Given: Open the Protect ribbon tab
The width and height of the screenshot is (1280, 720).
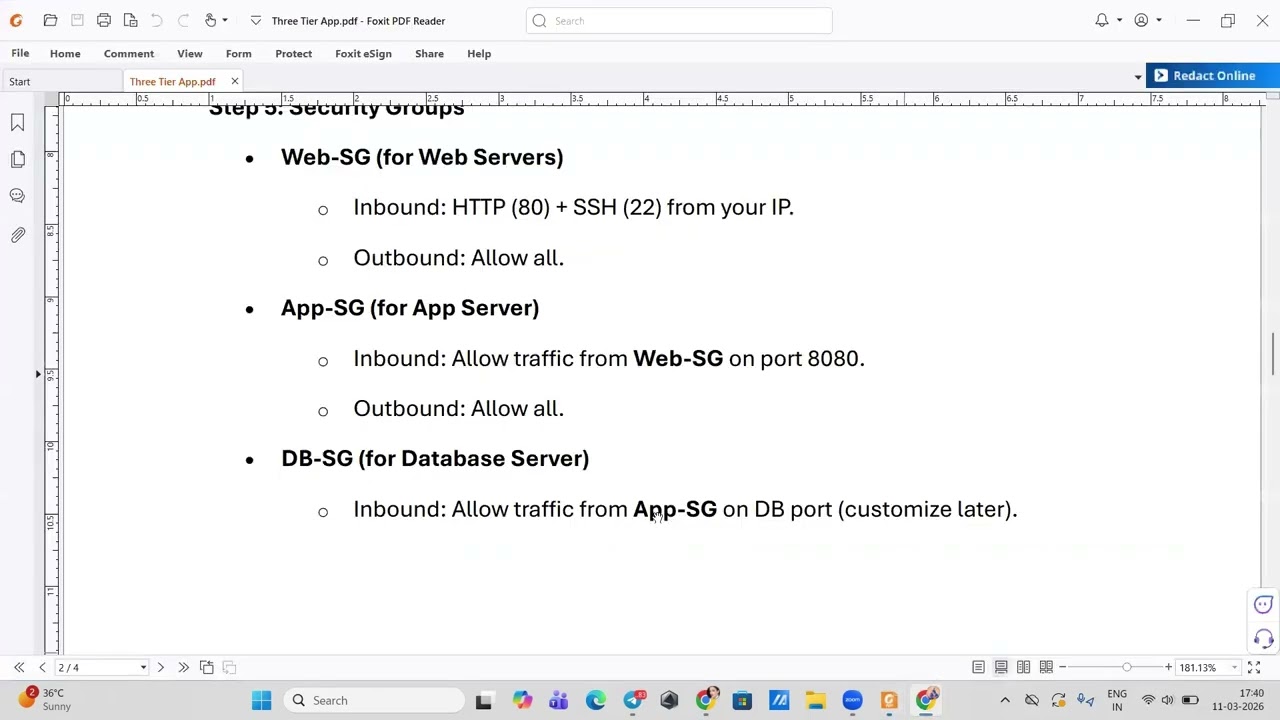Looking at the screenshot, I should click(293, 53).
